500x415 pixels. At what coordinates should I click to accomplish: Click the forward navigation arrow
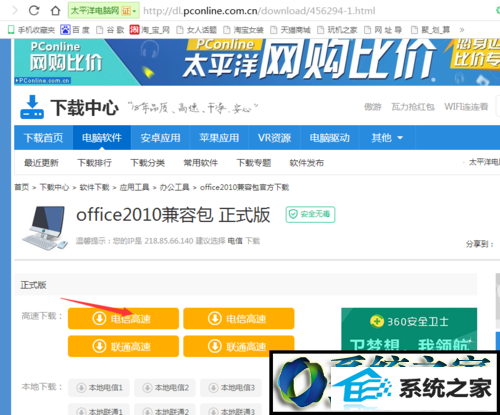pos(14,11)
